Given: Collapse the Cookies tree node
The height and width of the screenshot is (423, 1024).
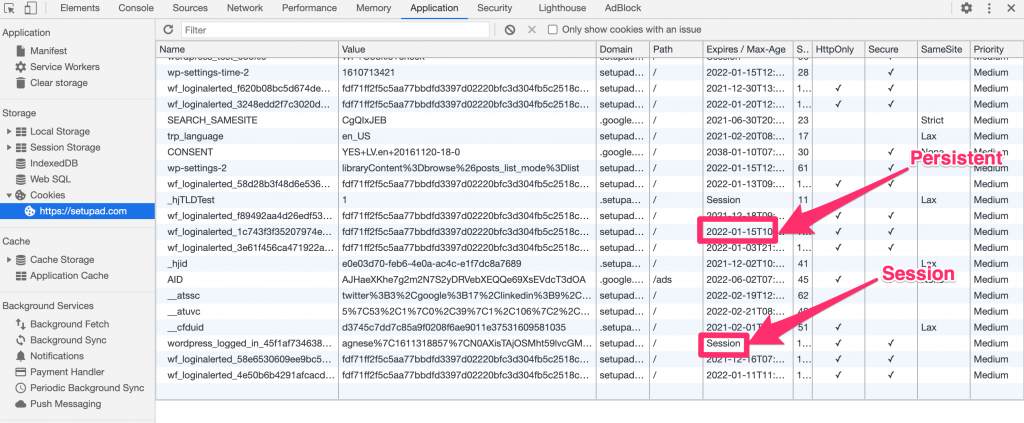Looking at the screenshot, I should 10,195.
